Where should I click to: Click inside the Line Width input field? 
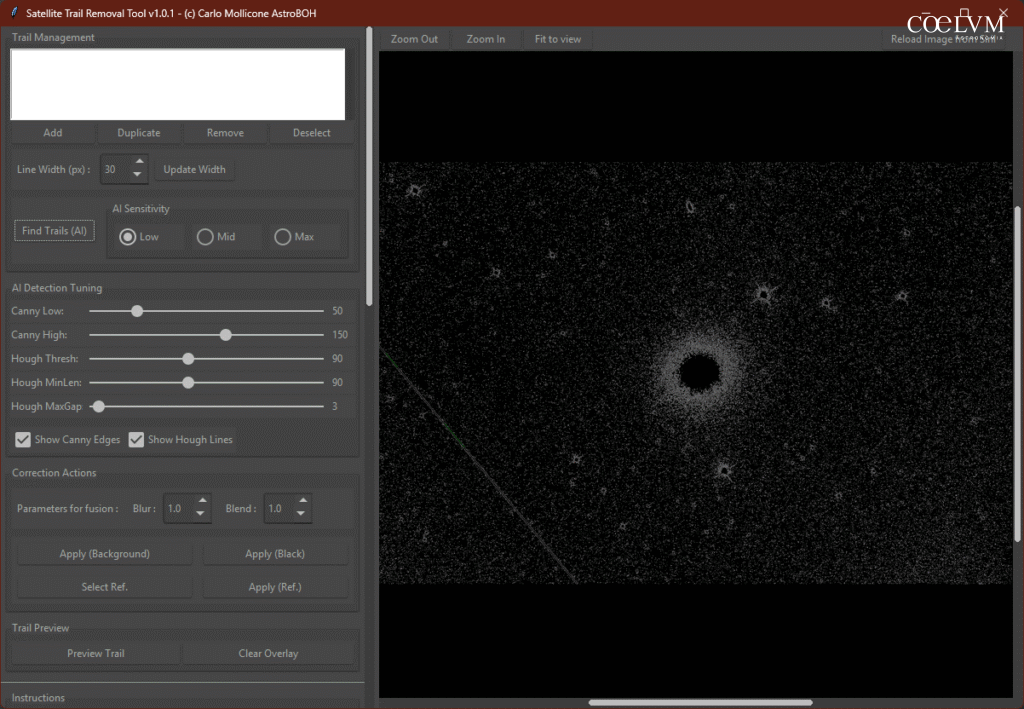point(114,170)
